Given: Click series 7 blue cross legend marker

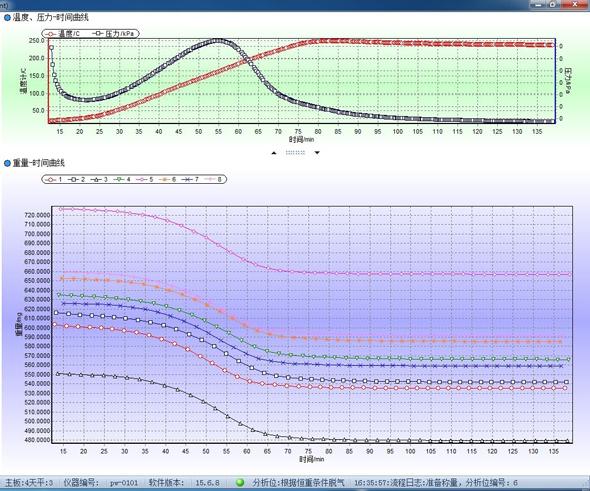Looking at the screenshot, I should pyautogui.click(x=187, y=179).
